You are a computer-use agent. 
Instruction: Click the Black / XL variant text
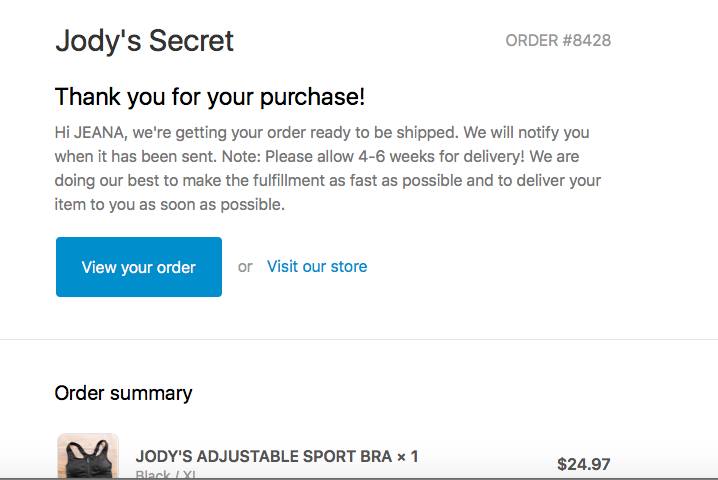tap(166, 475)
